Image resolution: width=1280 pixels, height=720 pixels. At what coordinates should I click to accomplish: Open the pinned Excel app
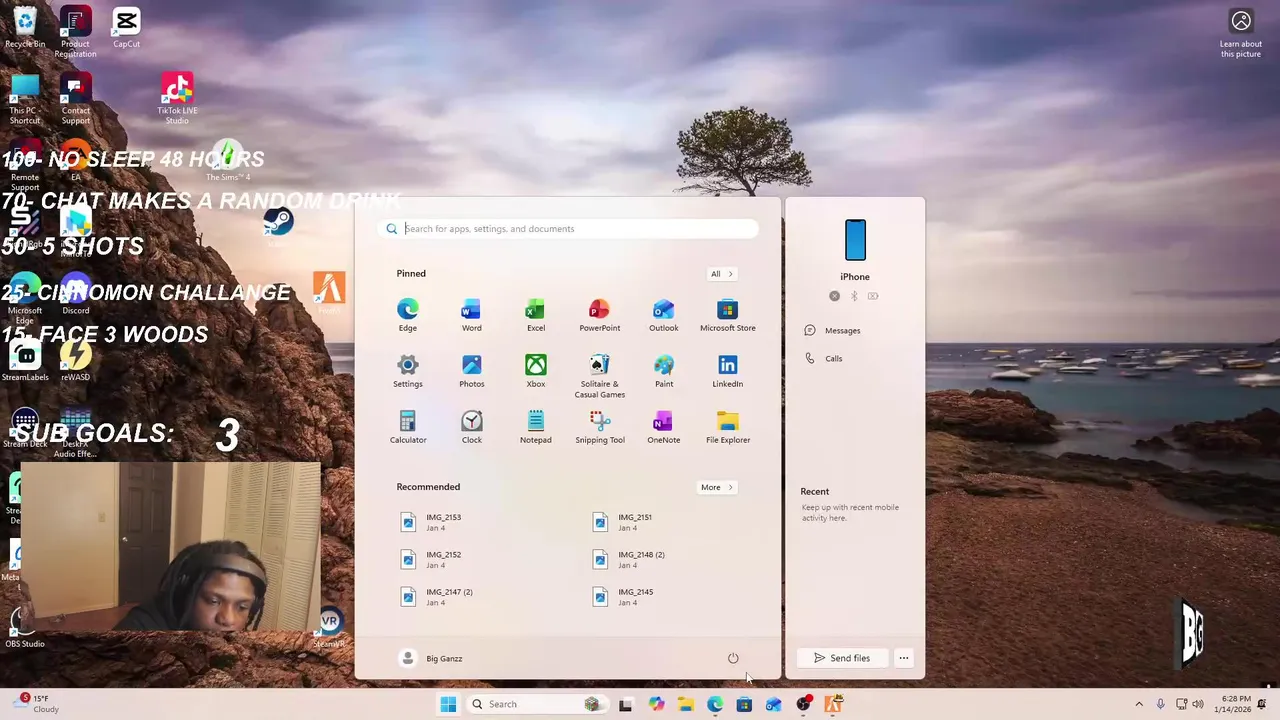coord(536,315)
